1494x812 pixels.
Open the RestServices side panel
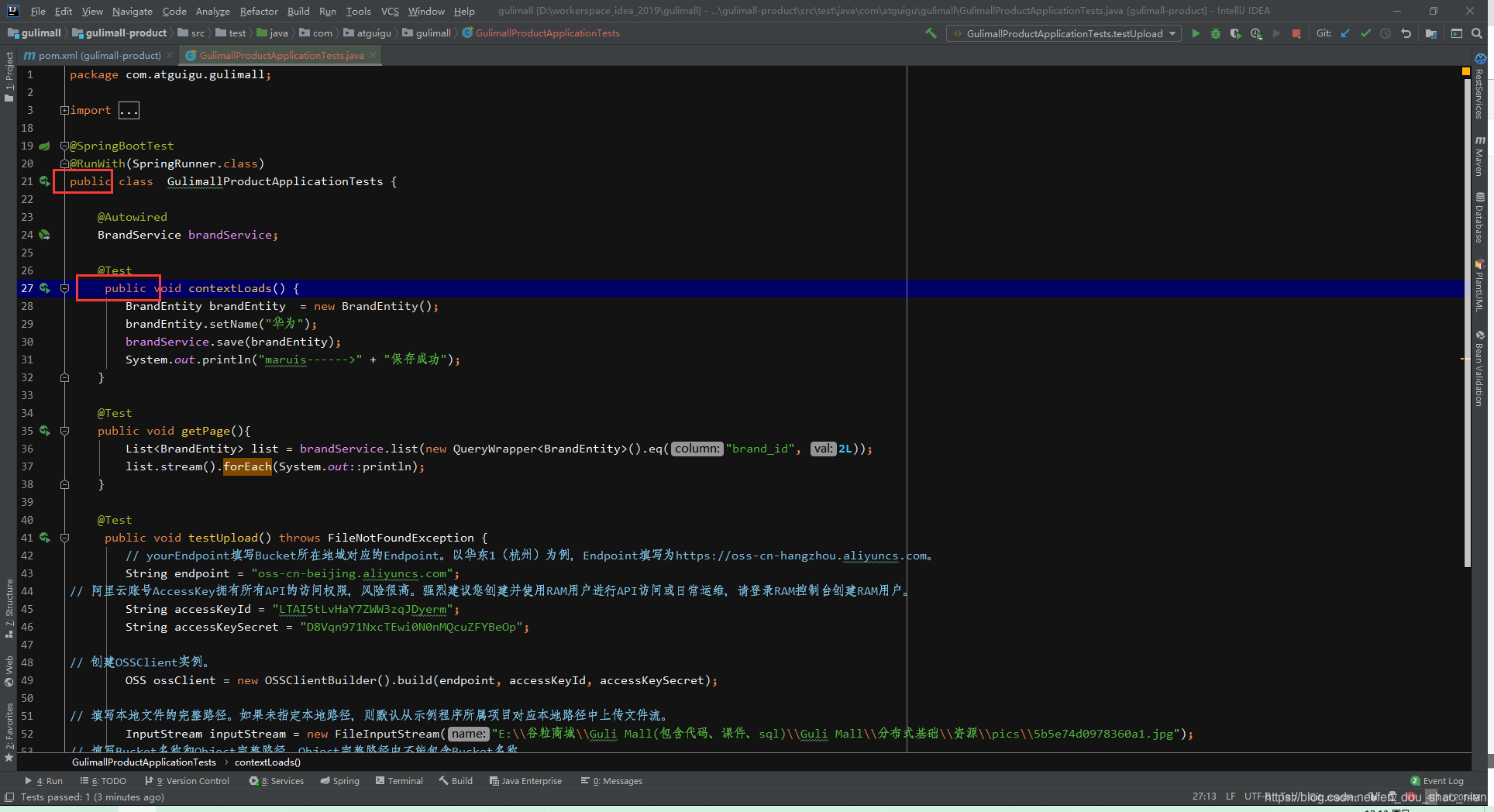(1479, 87)
